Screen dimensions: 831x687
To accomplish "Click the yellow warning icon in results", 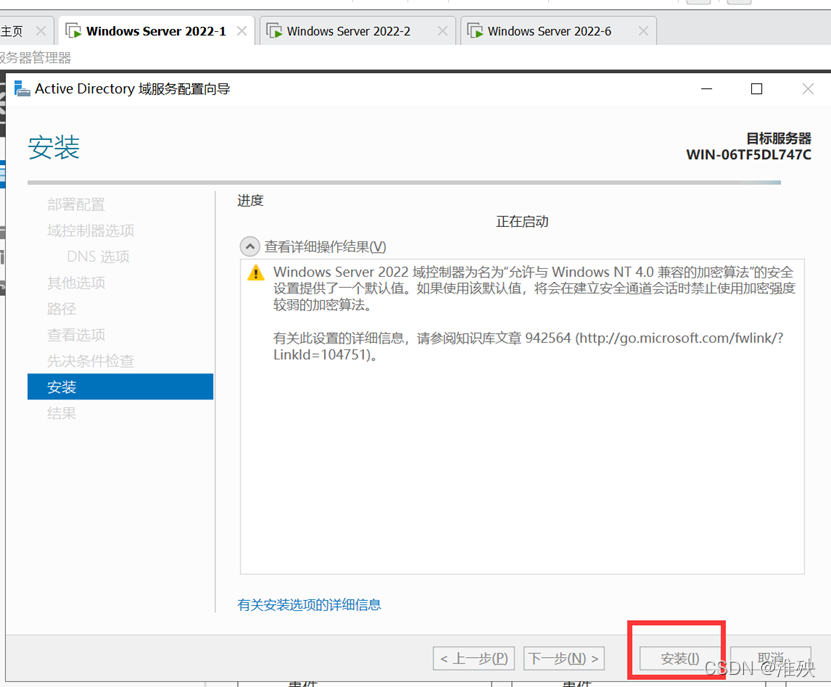I will coord(256,273).
